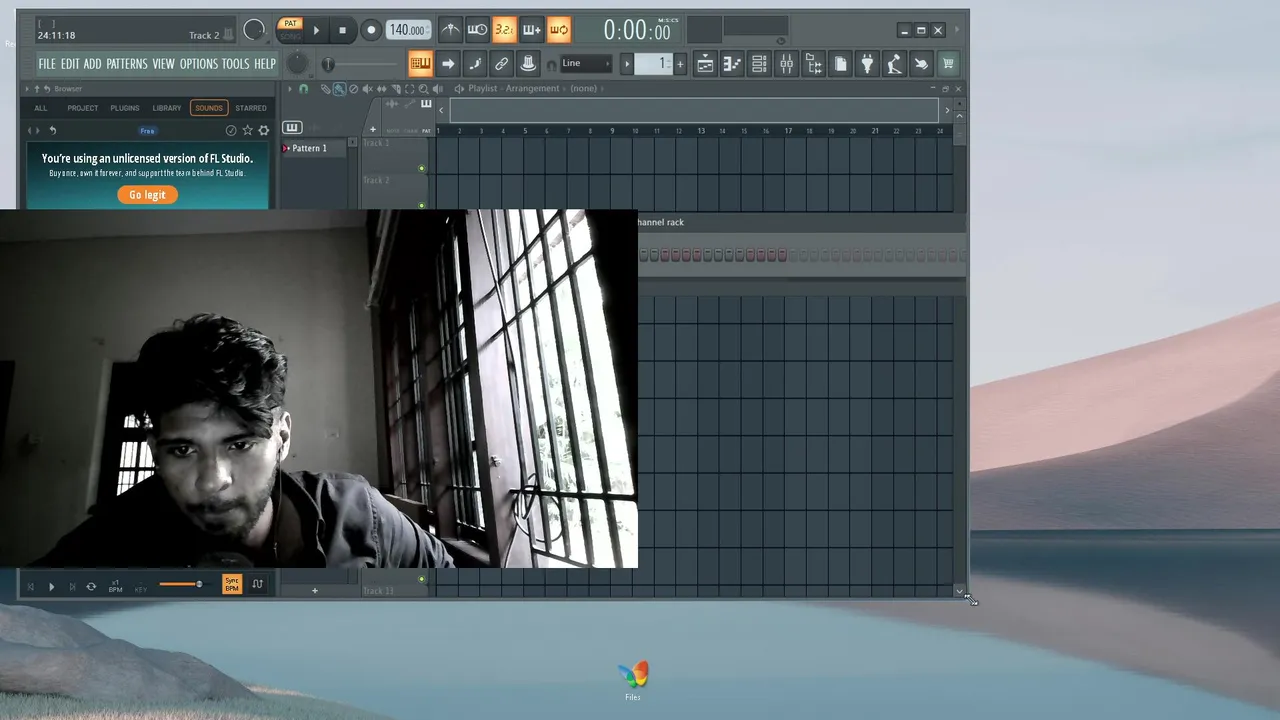Open the ADD menu

point(92,64)
